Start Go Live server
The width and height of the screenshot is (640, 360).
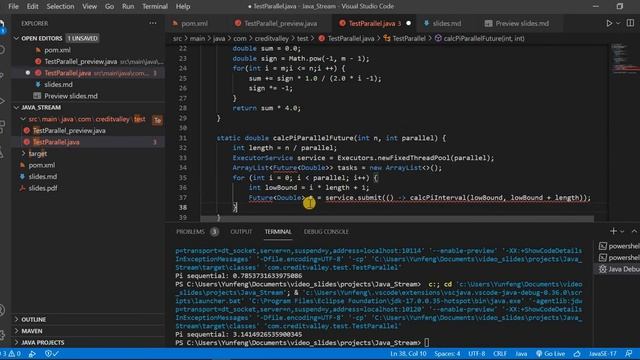pos(550,354)
